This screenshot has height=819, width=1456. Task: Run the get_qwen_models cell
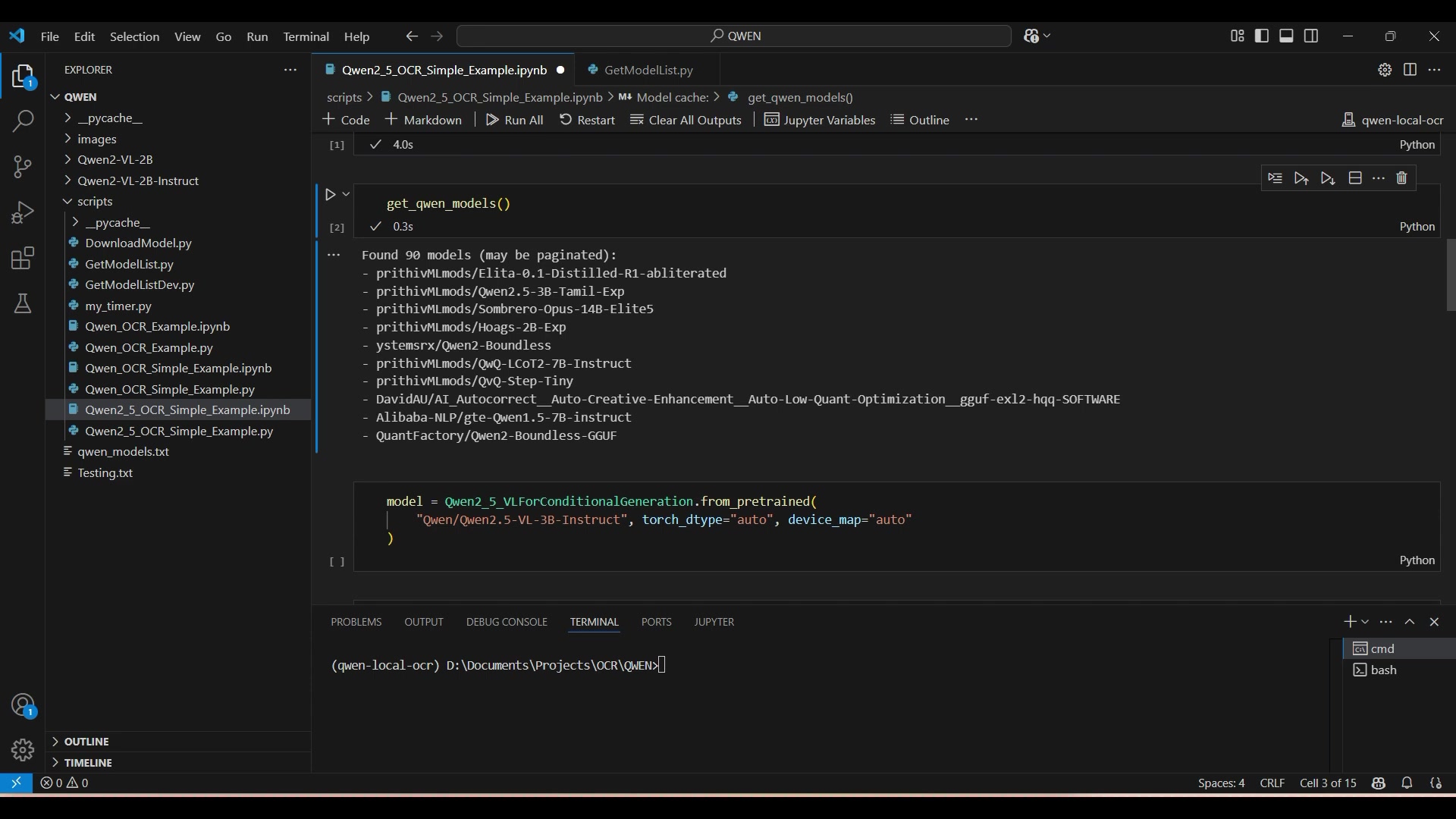[330, 195]
